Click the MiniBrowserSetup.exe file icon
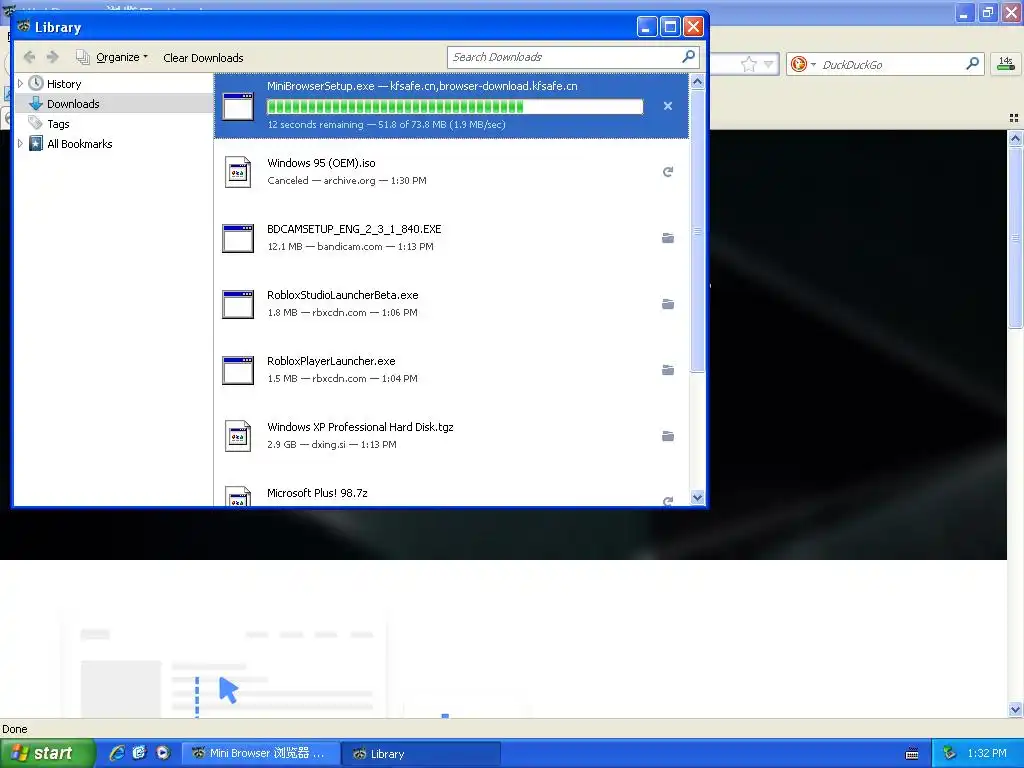The image size is (1024, 768). pos(238,106)
